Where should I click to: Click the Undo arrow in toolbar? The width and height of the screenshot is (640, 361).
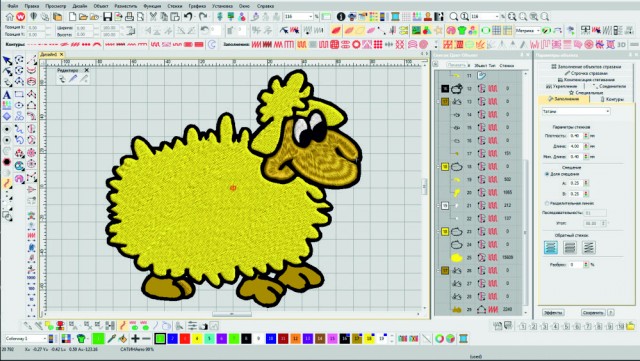[188, 16]
